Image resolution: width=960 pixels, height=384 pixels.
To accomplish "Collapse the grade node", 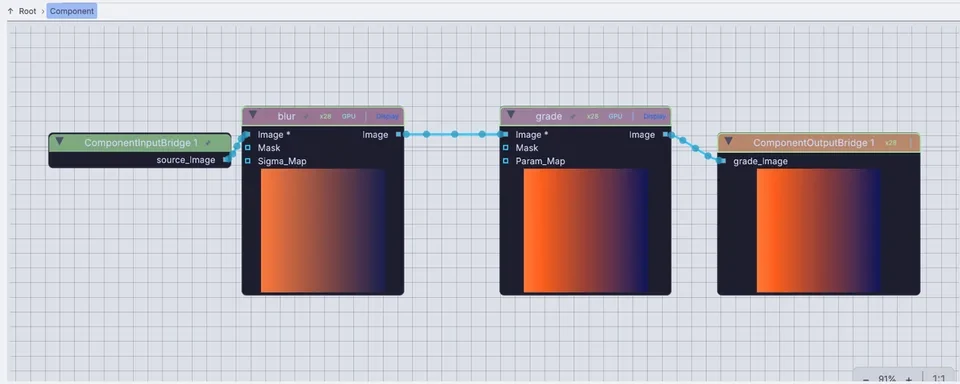I will point(511,115).
